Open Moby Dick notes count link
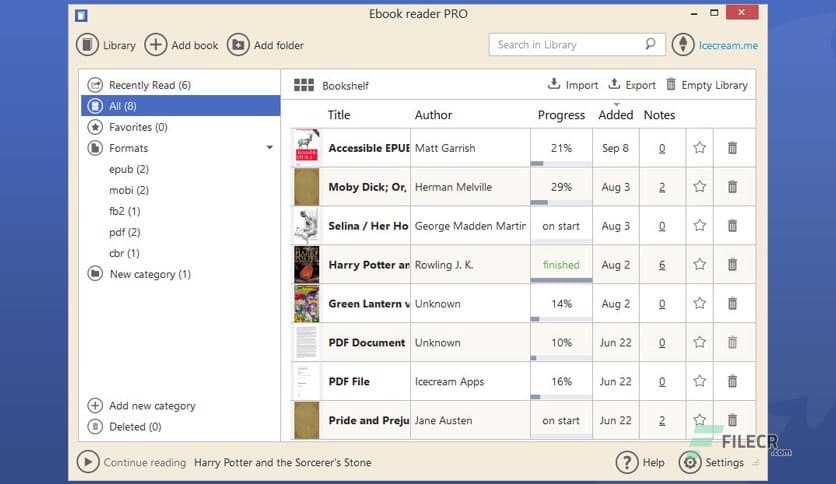 click(662, 187)
